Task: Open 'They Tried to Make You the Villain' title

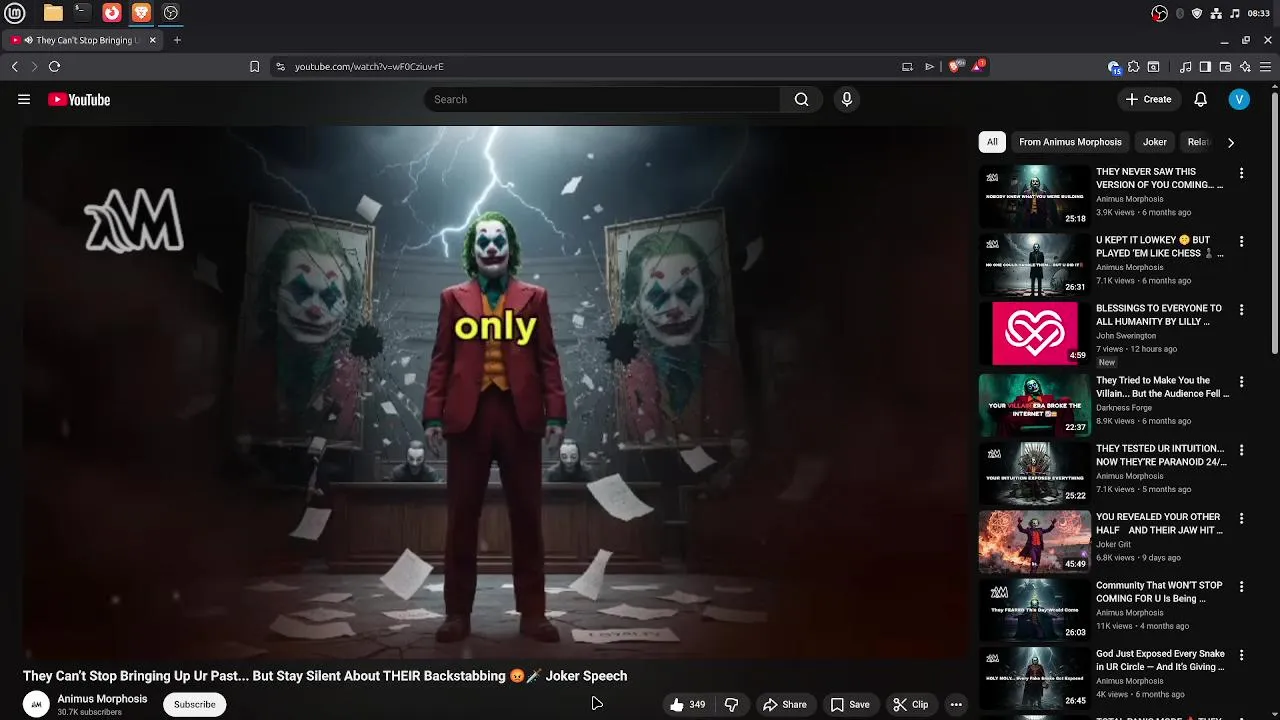Action: (x=1163, y=387)
